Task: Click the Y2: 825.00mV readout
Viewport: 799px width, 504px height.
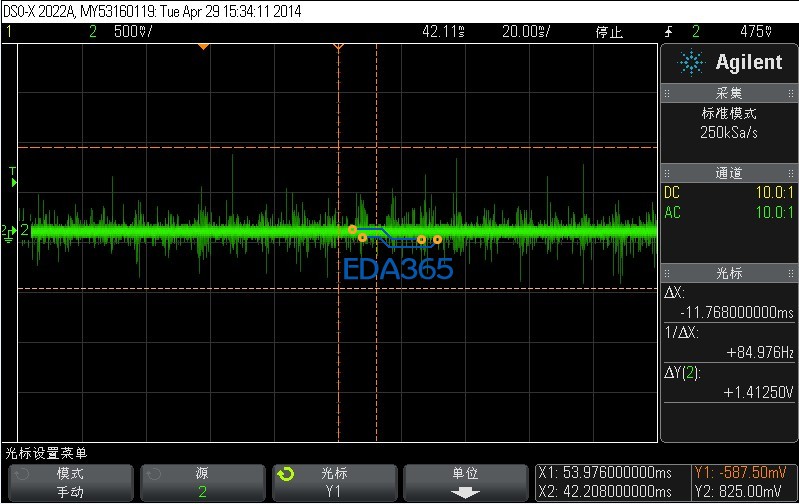Action: 738,492
